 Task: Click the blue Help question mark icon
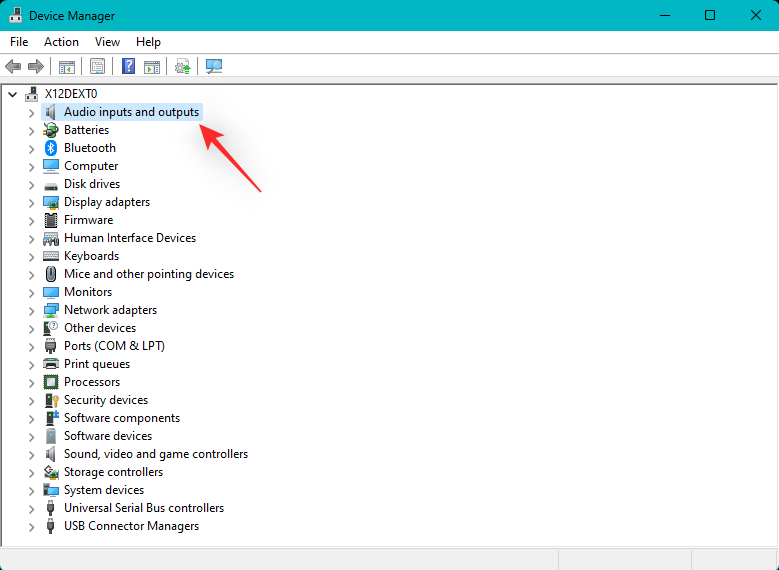coord(128,66)
